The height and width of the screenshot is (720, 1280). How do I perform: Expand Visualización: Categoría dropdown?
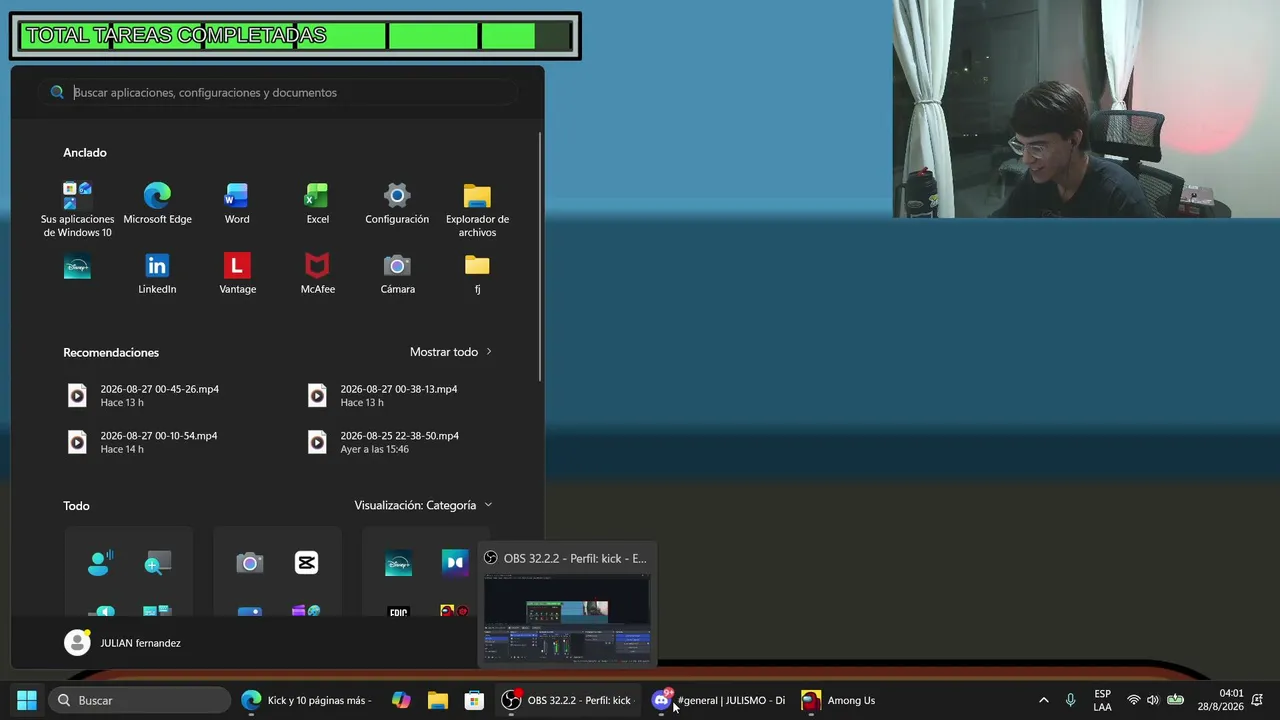pos(423,505)
